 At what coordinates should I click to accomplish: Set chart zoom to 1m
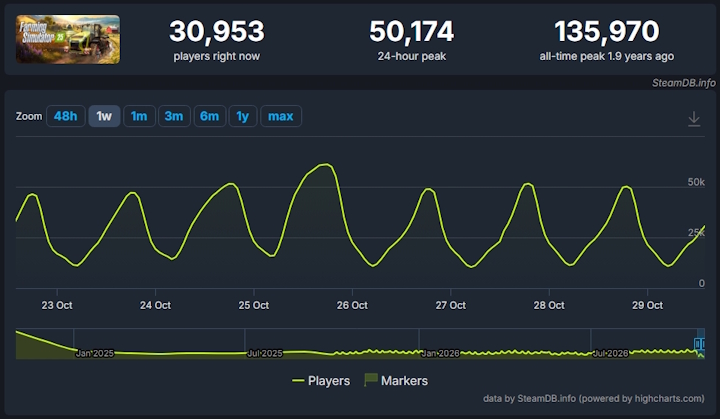click(x=139, y=116)
